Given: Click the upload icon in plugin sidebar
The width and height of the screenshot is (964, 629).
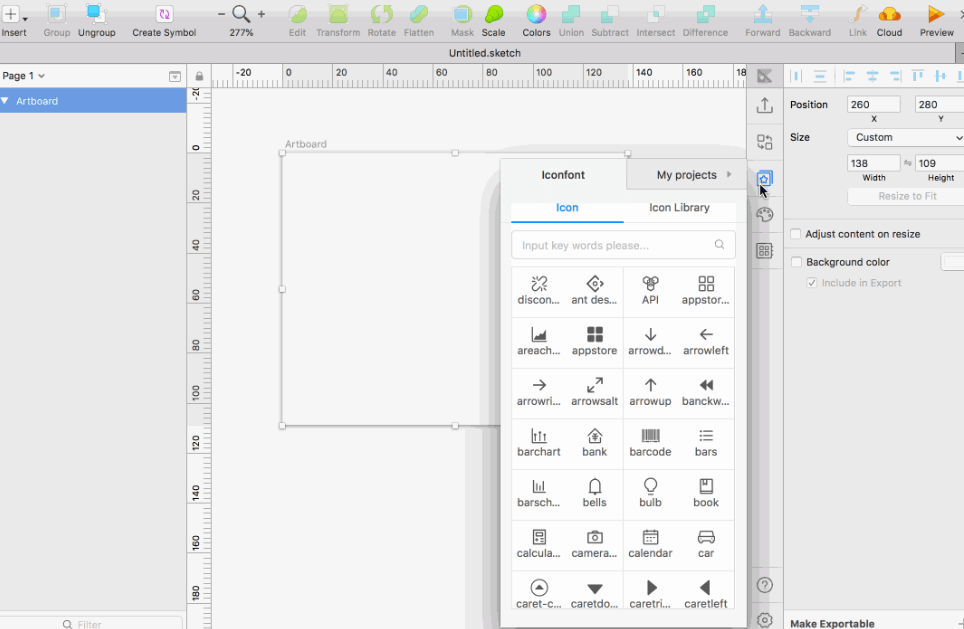Looking at the screenshot, I should coord(764,106).
